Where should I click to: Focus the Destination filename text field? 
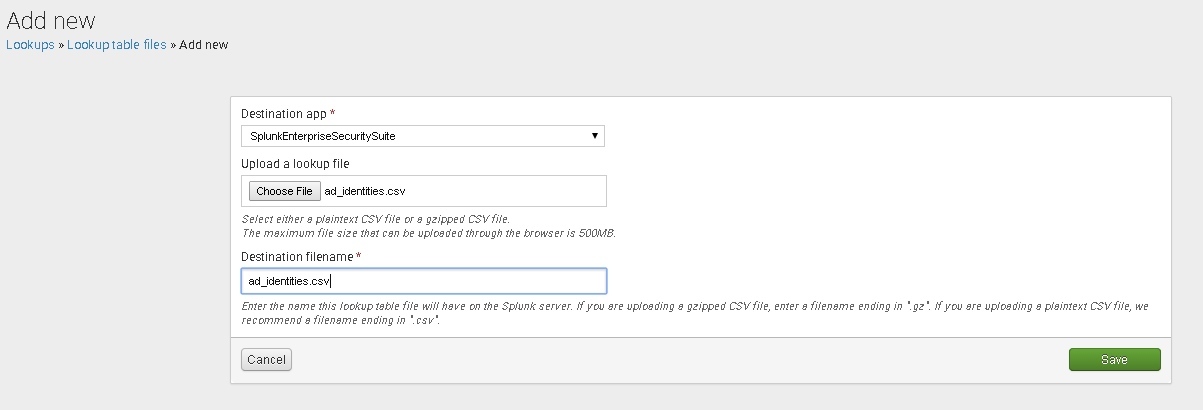pyautogui.click(x=423, y=281)
